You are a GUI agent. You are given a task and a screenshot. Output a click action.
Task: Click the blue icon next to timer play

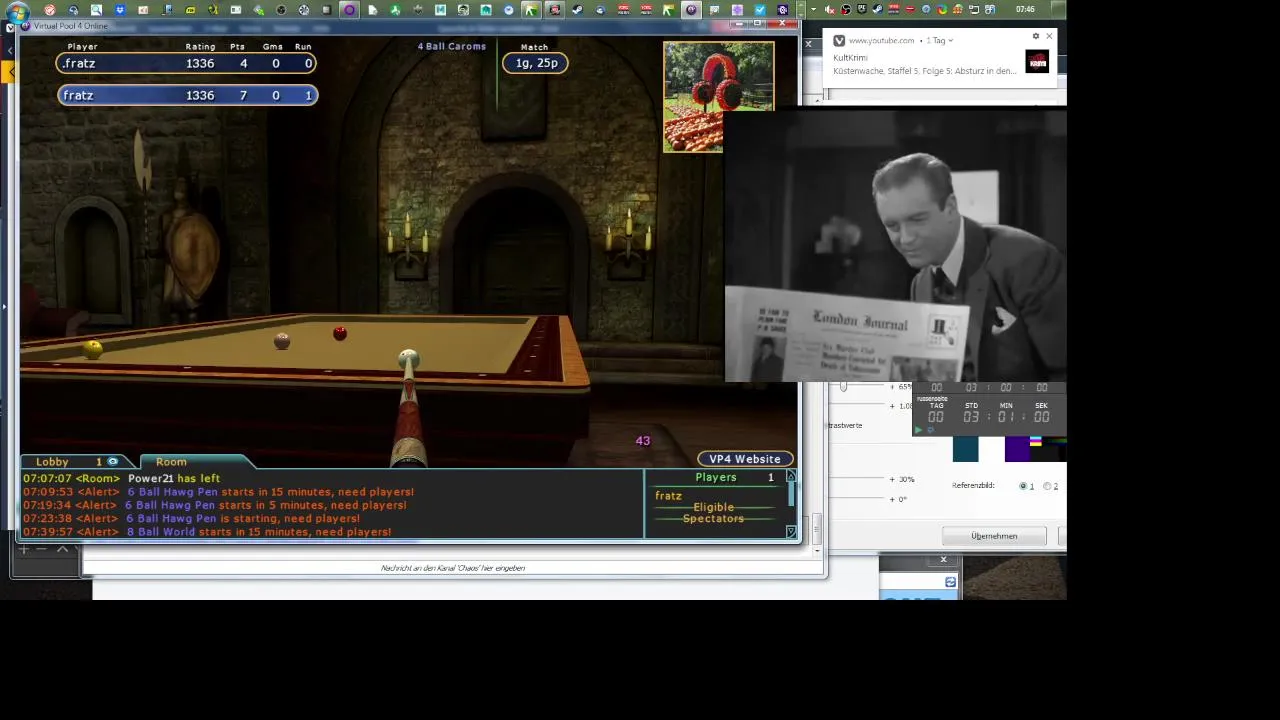[931, 429]
